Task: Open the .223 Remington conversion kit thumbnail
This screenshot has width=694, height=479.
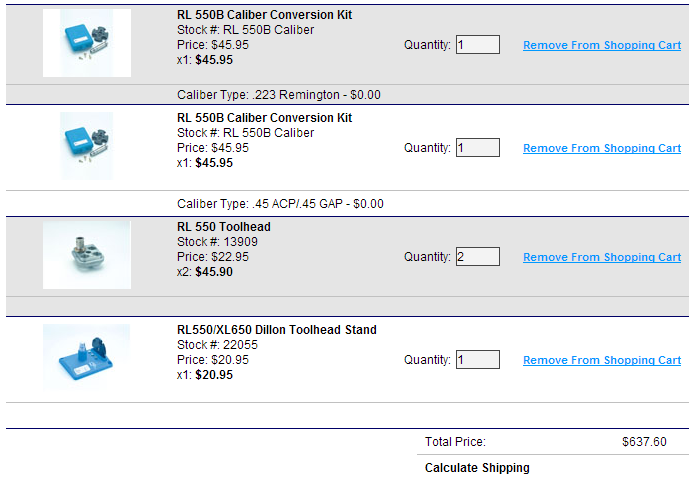Action: point(87,43)
